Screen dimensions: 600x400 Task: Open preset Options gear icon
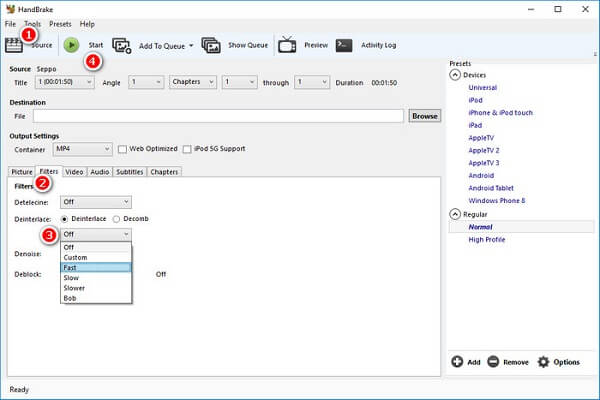(543, 362)
